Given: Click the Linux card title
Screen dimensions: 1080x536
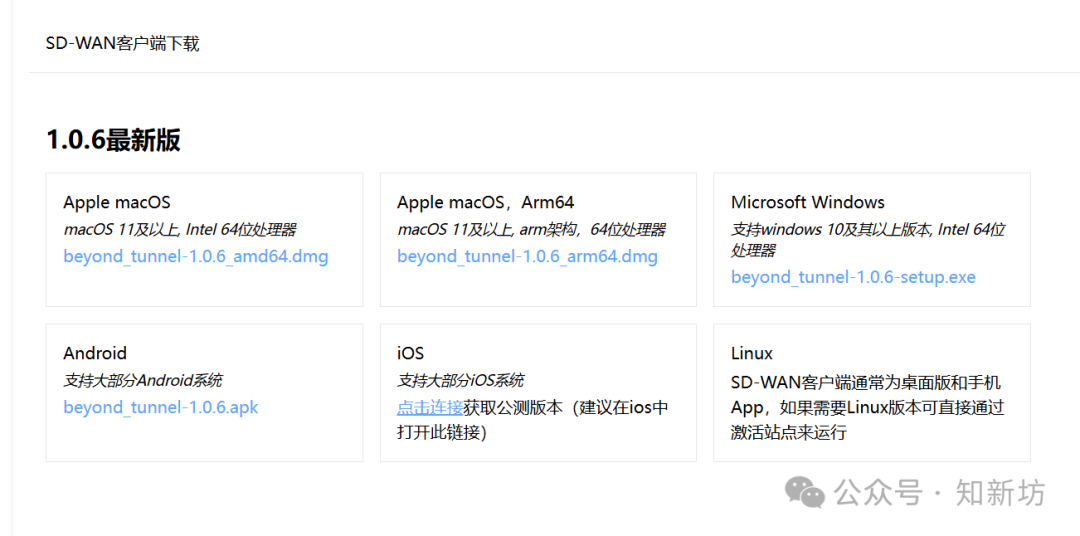Looking at the screenshot, I should coord(752,353).
